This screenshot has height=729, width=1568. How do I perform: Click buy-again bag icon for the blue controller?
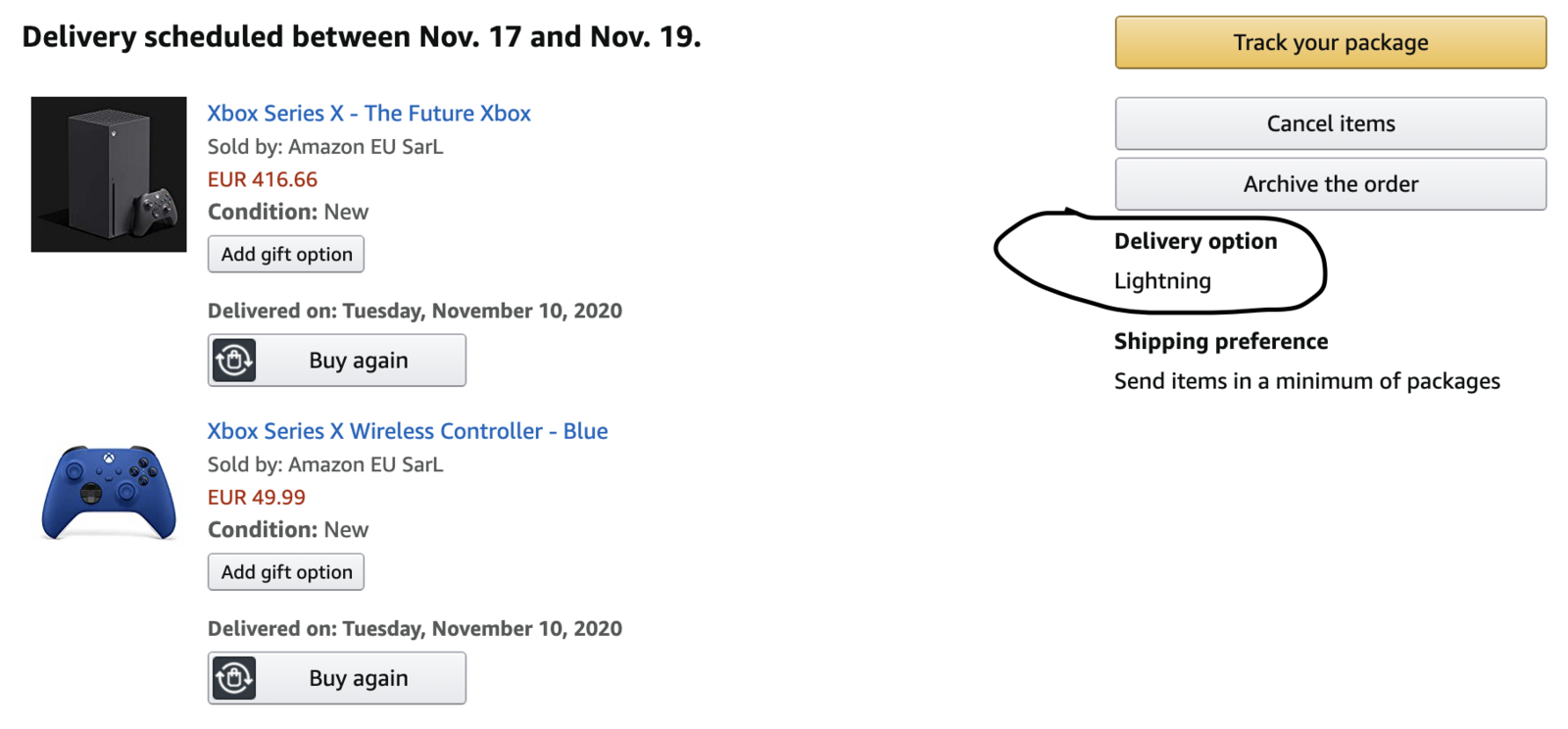pyautogui.click(x=234, y=678)
